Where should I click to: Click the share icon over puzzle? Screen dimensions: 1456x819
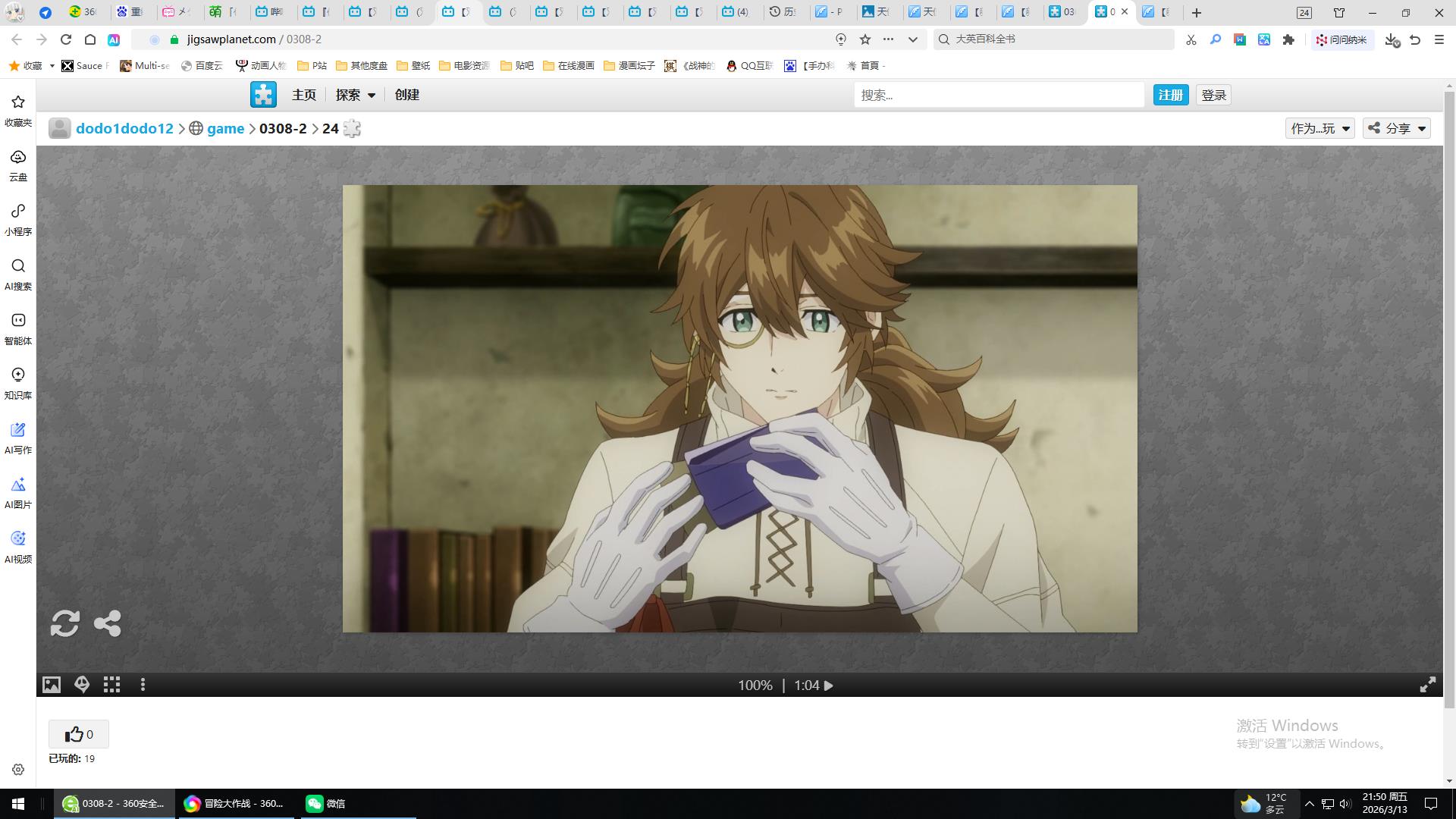point(107,623)
